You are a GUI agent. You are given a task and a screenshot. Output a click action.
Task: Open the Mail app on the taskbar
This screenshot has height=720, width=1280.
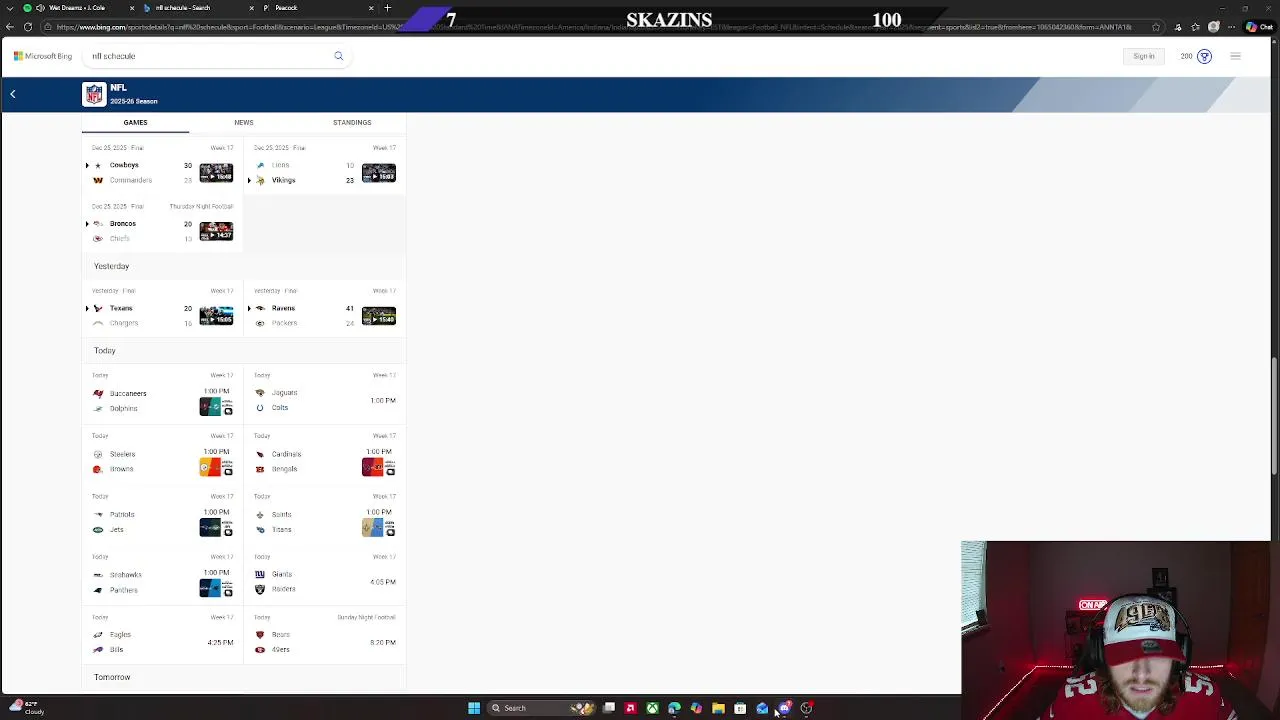(x=762, y=708)
